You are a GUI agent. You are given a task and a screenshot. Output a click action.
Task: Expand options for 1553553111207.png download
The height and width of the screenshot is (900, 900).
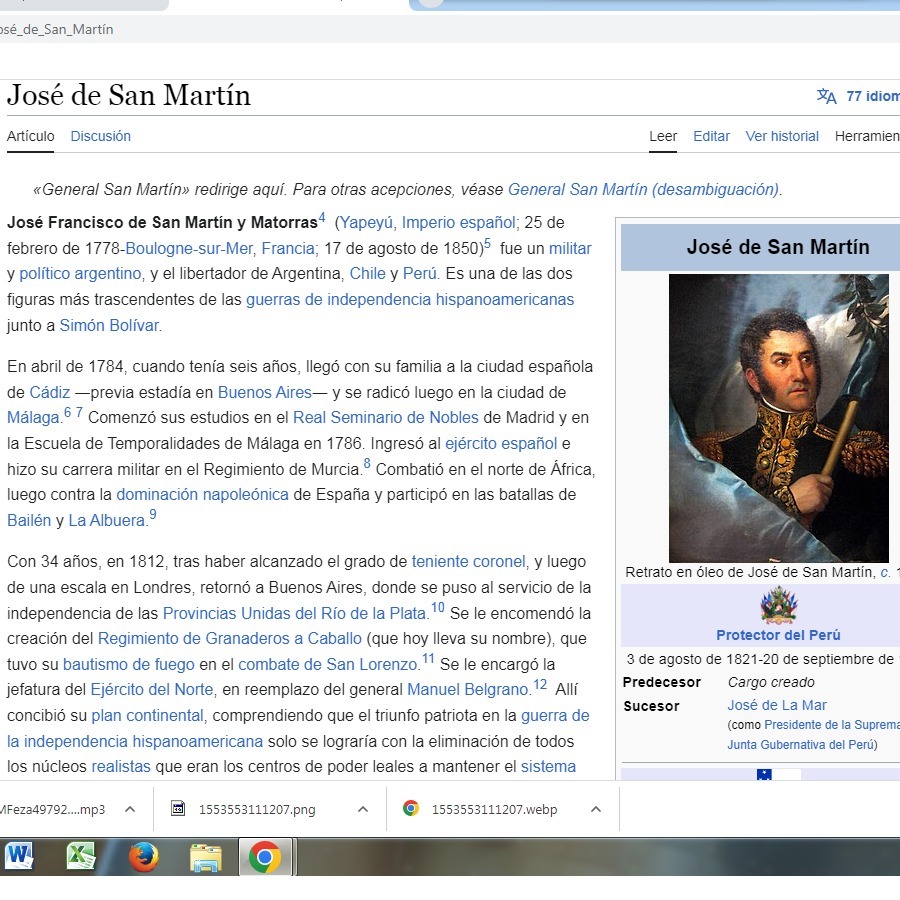(363, 809)
